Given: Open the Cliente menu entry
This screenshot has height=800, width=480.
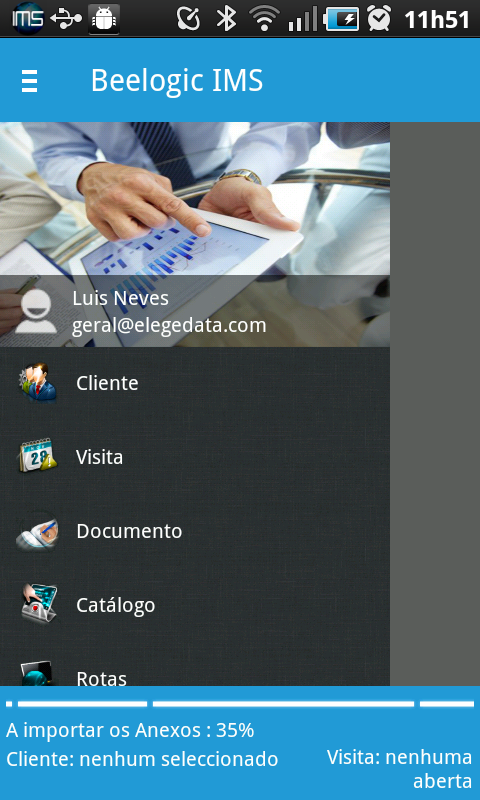Looking at the screenshot, I should point(195,383).
